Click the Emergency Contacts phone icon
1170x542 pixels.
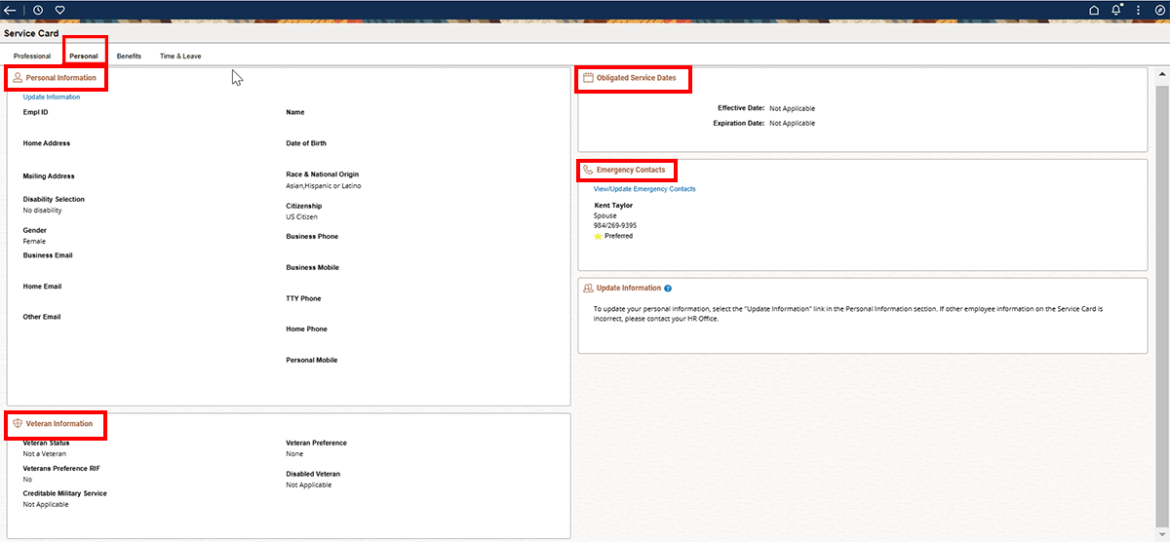[x=588, y=170]
